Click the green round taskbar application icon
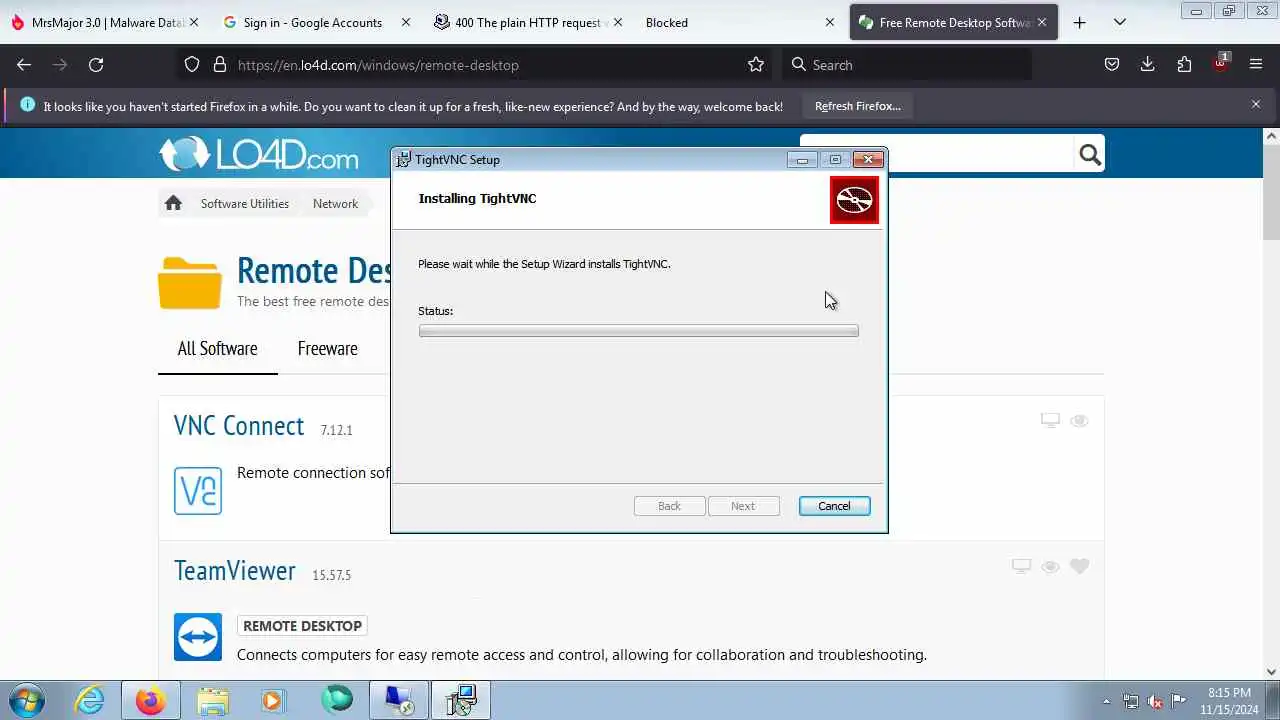Screen dimensions: 1280x720 tap(337, 700)
